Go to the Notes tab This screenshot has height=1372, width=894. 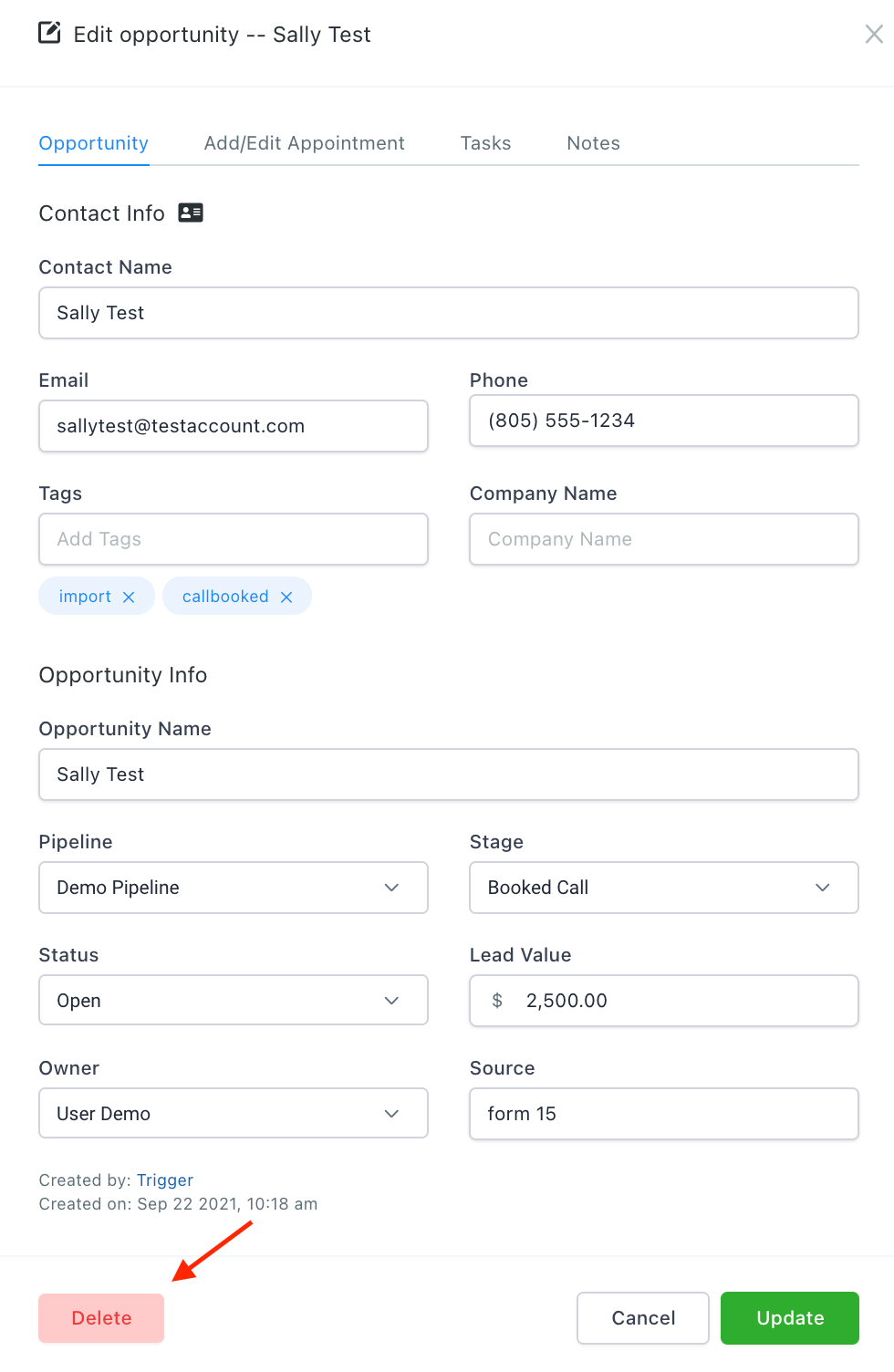pos(593,143)
